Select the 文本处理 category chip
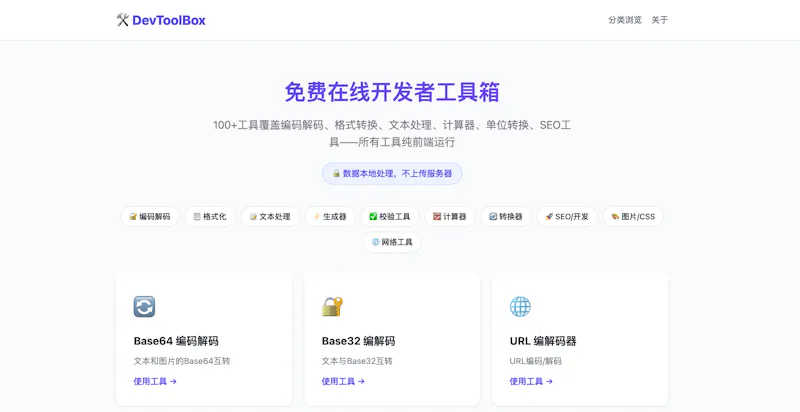The height and width of the screenshot is (412, 800). coord(269,216)
